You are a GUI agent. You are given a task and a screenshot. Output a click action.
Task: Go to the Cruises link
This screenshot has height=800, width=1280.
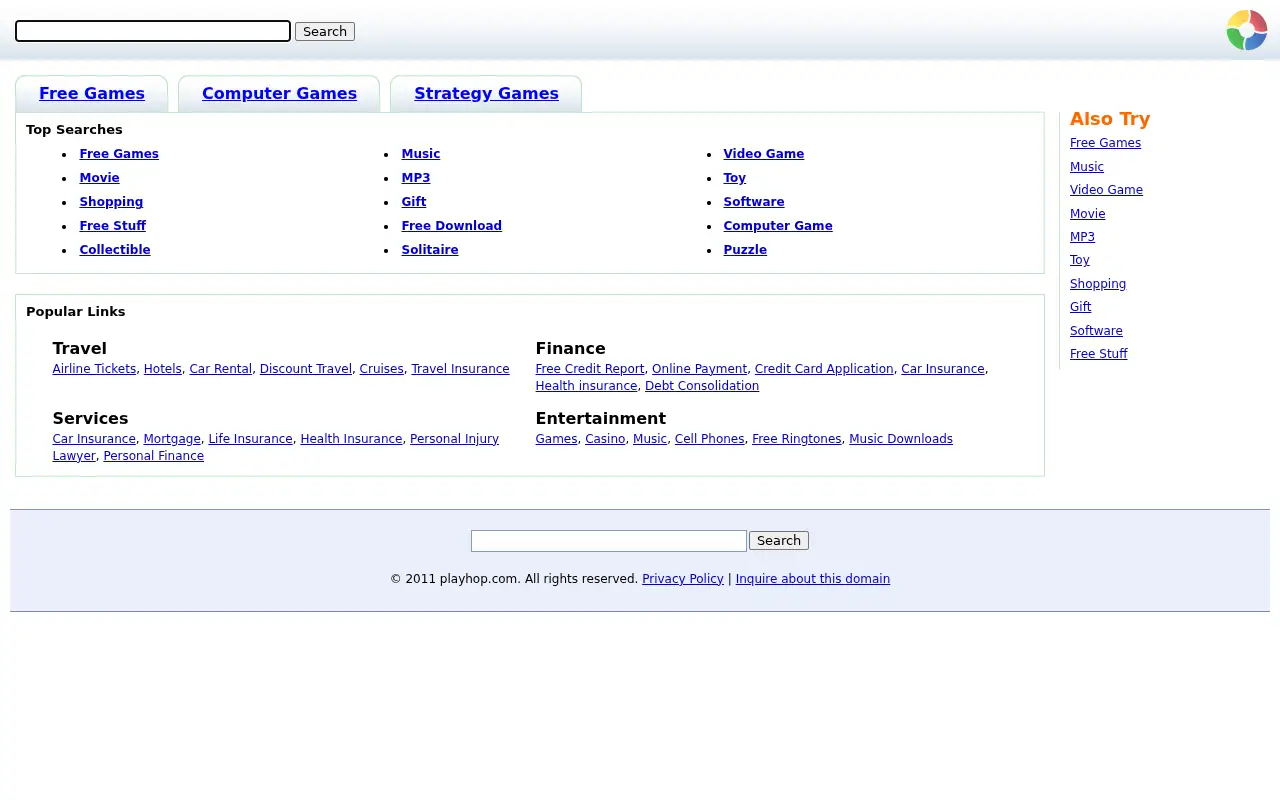click(x=382, y=369)
